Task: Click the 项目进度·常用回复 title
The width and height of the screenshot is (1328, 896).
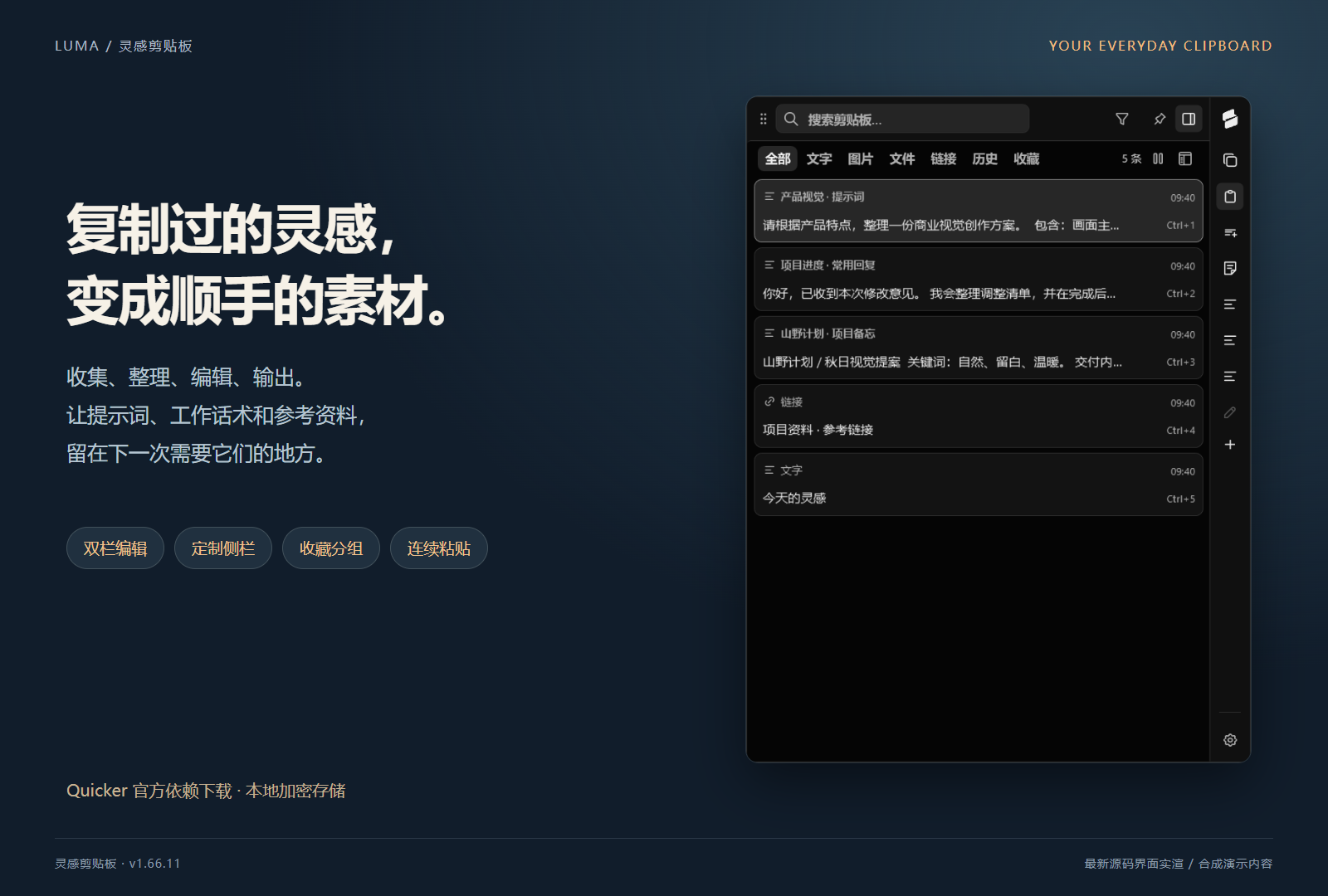Action: coord(828,265)
